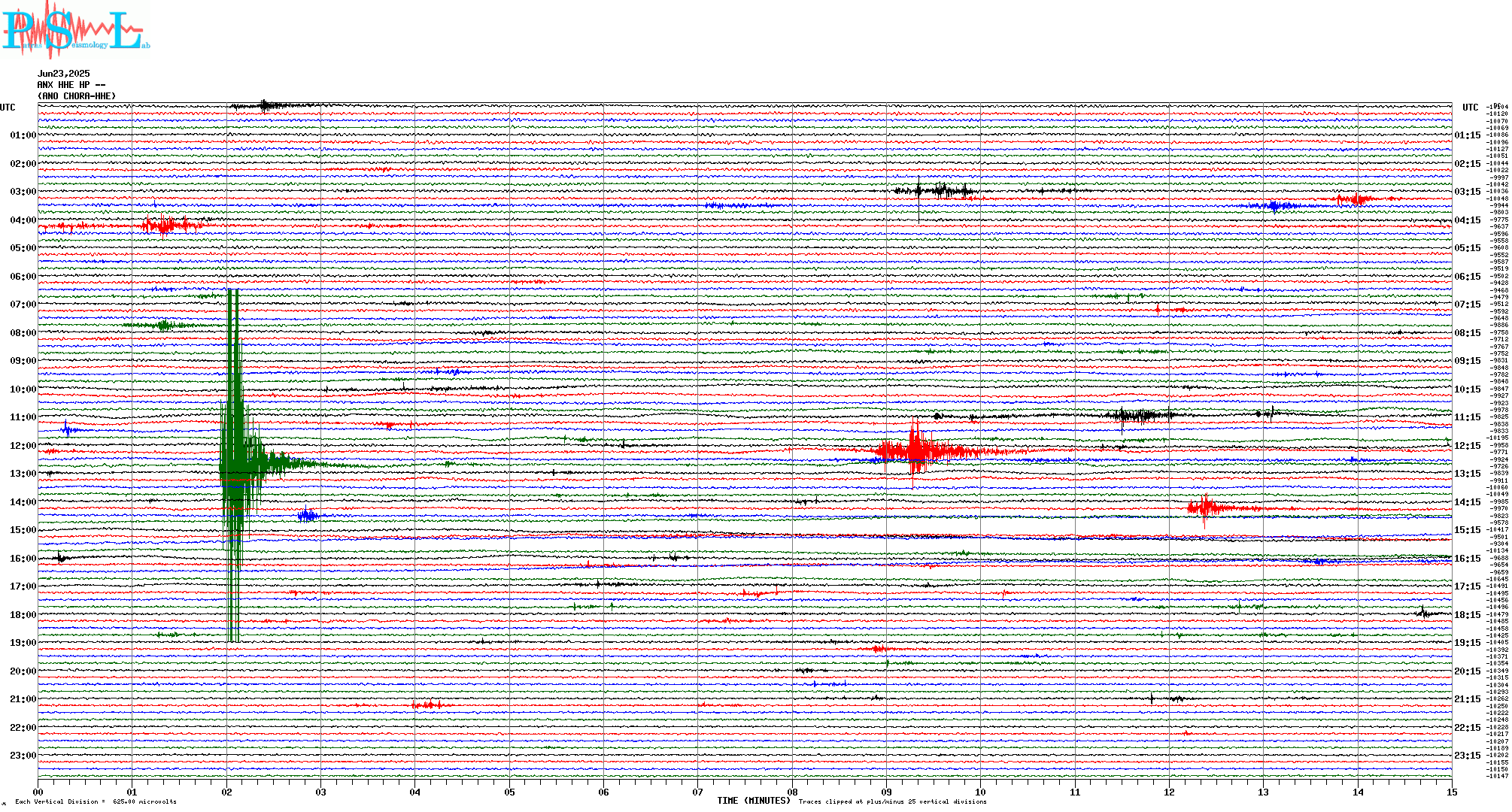Click the 08:00 hour label
Screen dimensions: 1512x812
[x=23, y=333]
